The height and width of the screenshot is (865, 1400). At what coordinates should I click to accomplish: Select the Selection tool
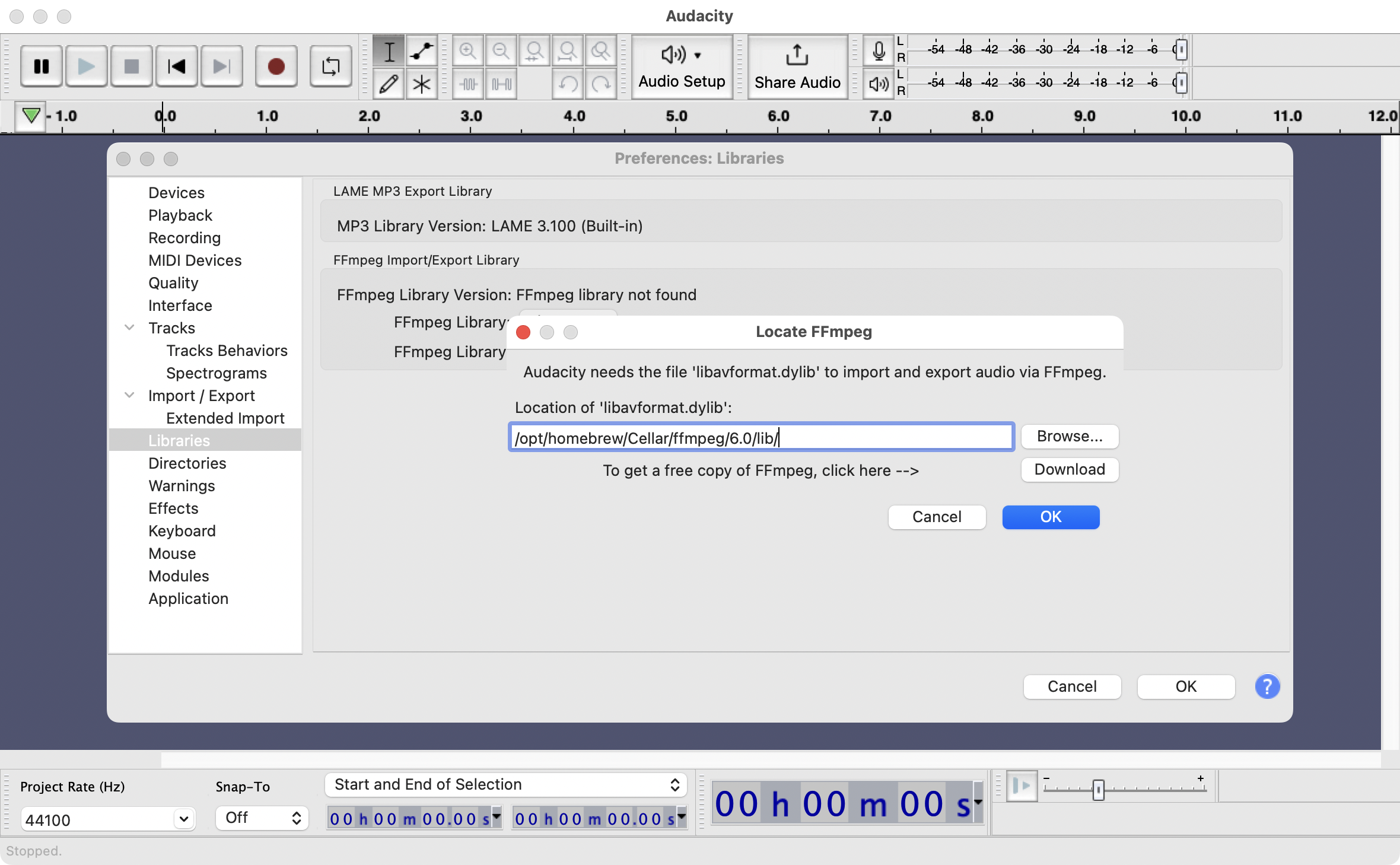[389, 51]
